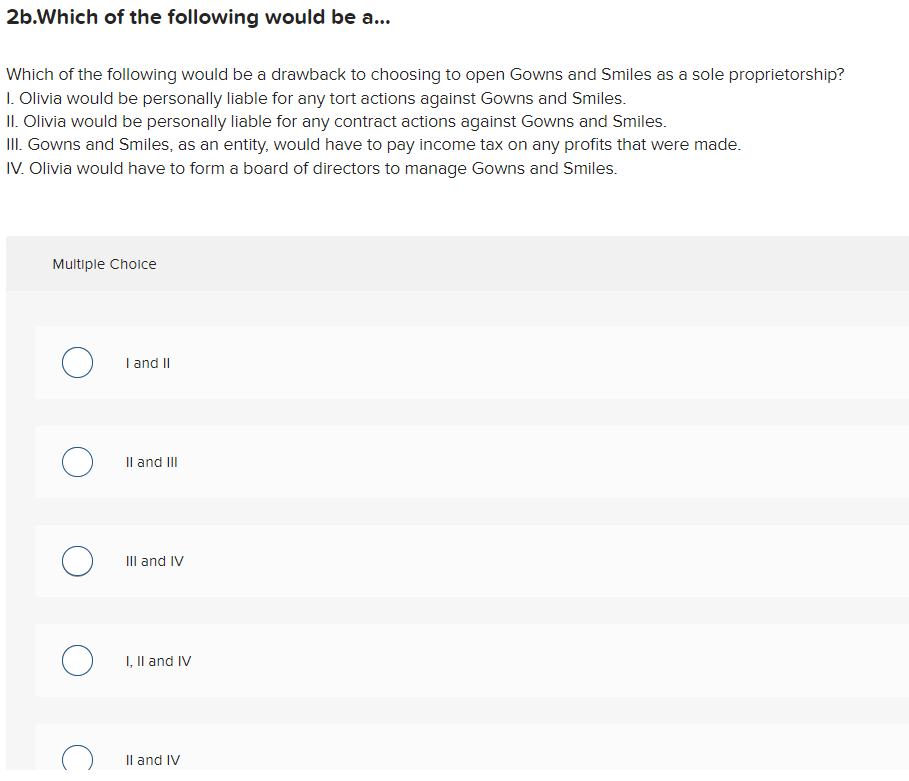Click the 'II and IV' answer label
Viewport: 909px width, 781px height.
click(x=152, y=760)
